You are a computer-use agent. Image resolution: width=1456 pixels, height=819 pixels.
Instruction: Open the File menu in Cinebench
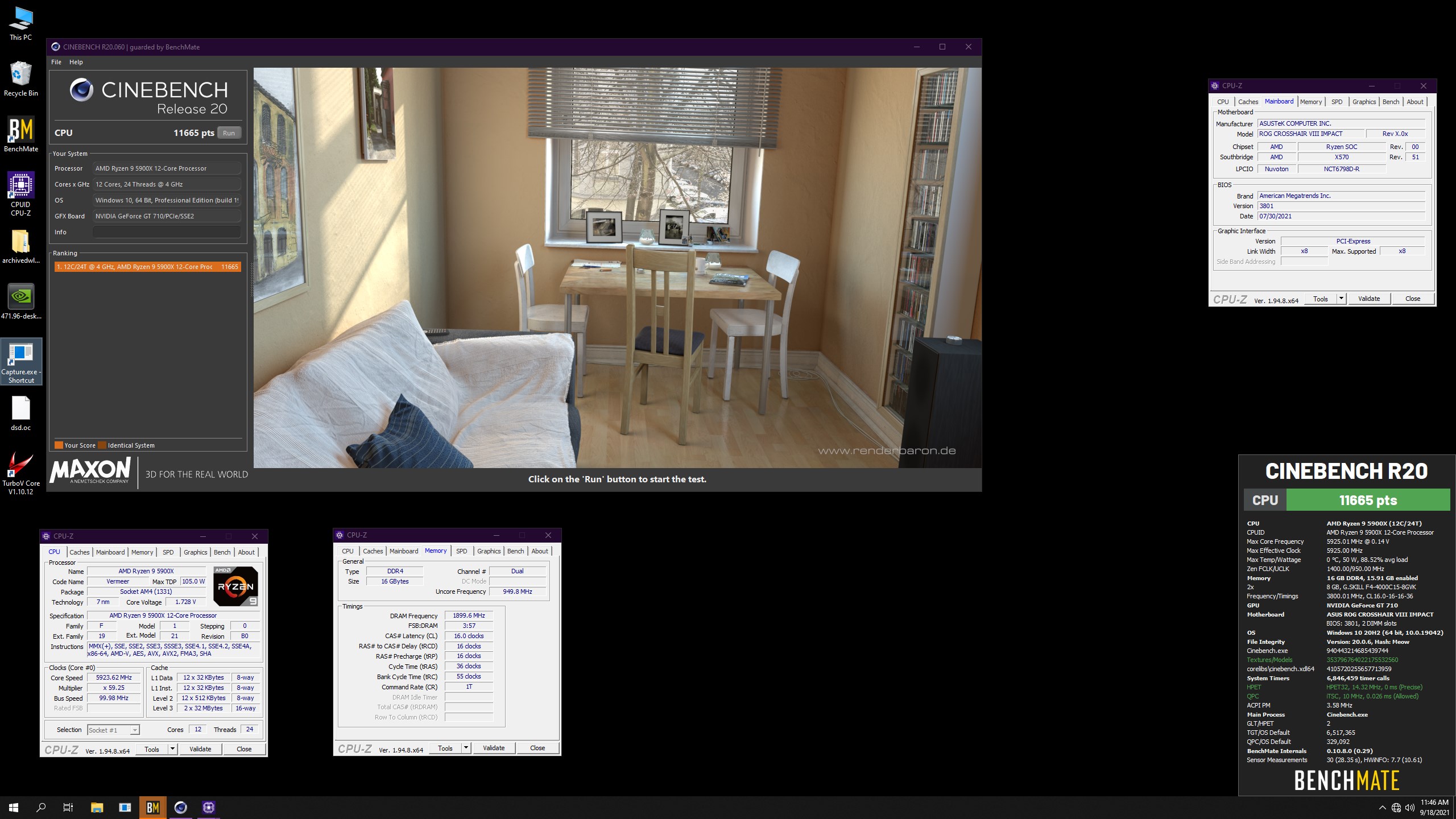pos(56,62)
